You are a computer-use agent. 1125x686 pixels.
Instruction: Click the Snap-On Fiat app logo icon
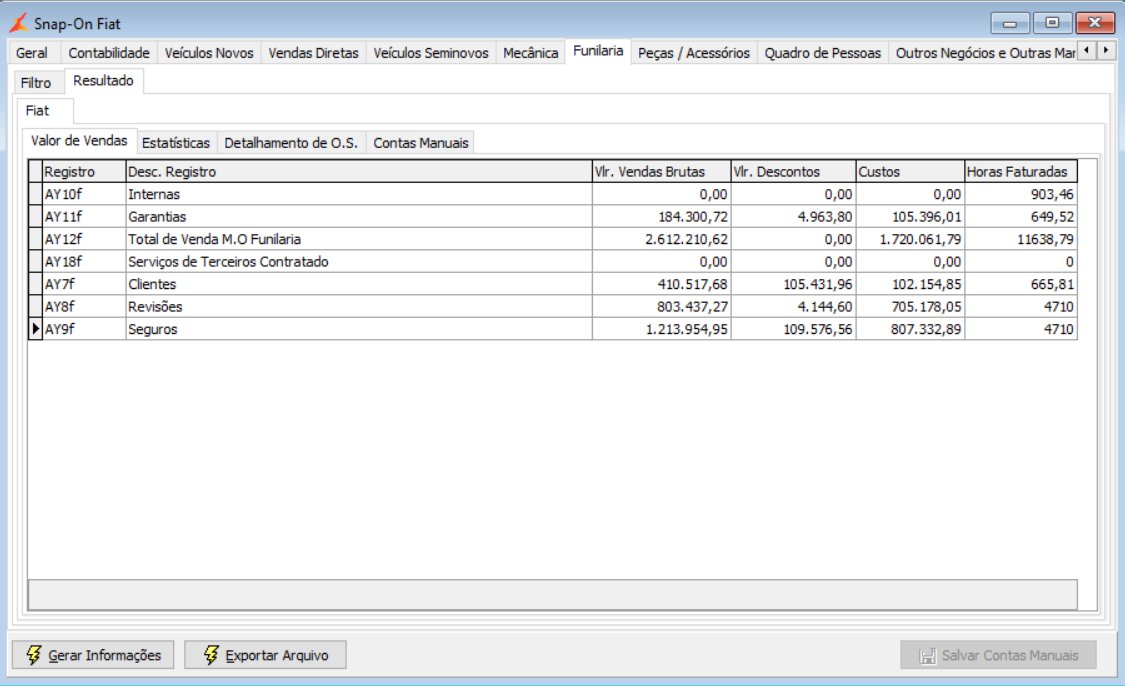[x=19, y=23]
